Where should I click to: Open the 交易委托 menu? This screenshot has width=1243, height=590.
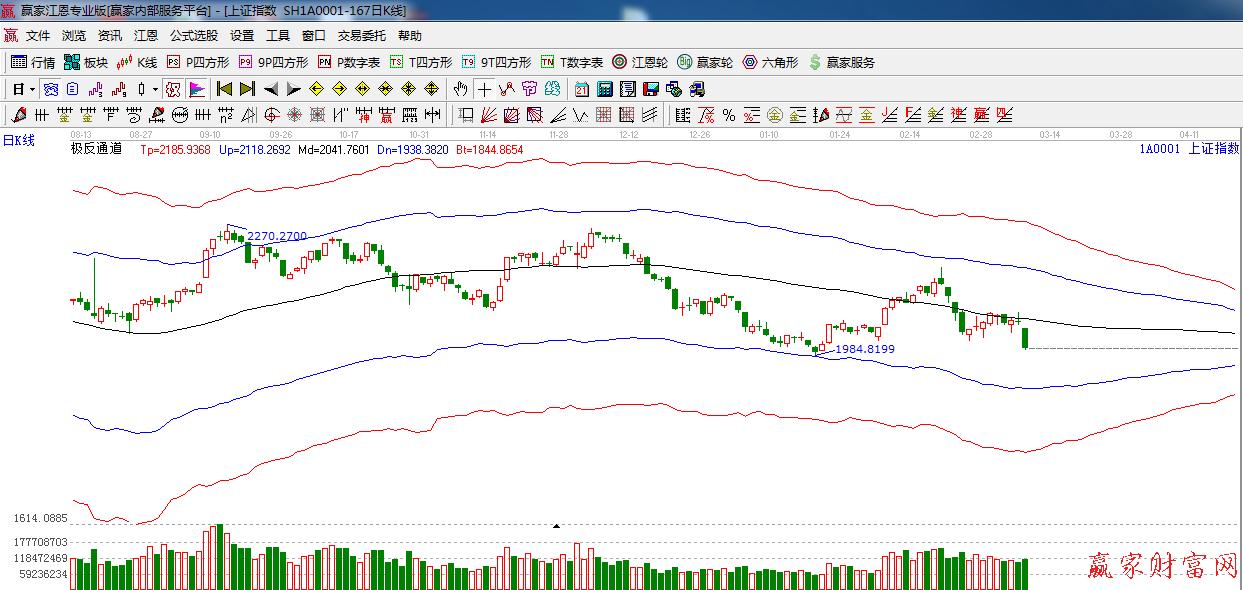point(361,36)
